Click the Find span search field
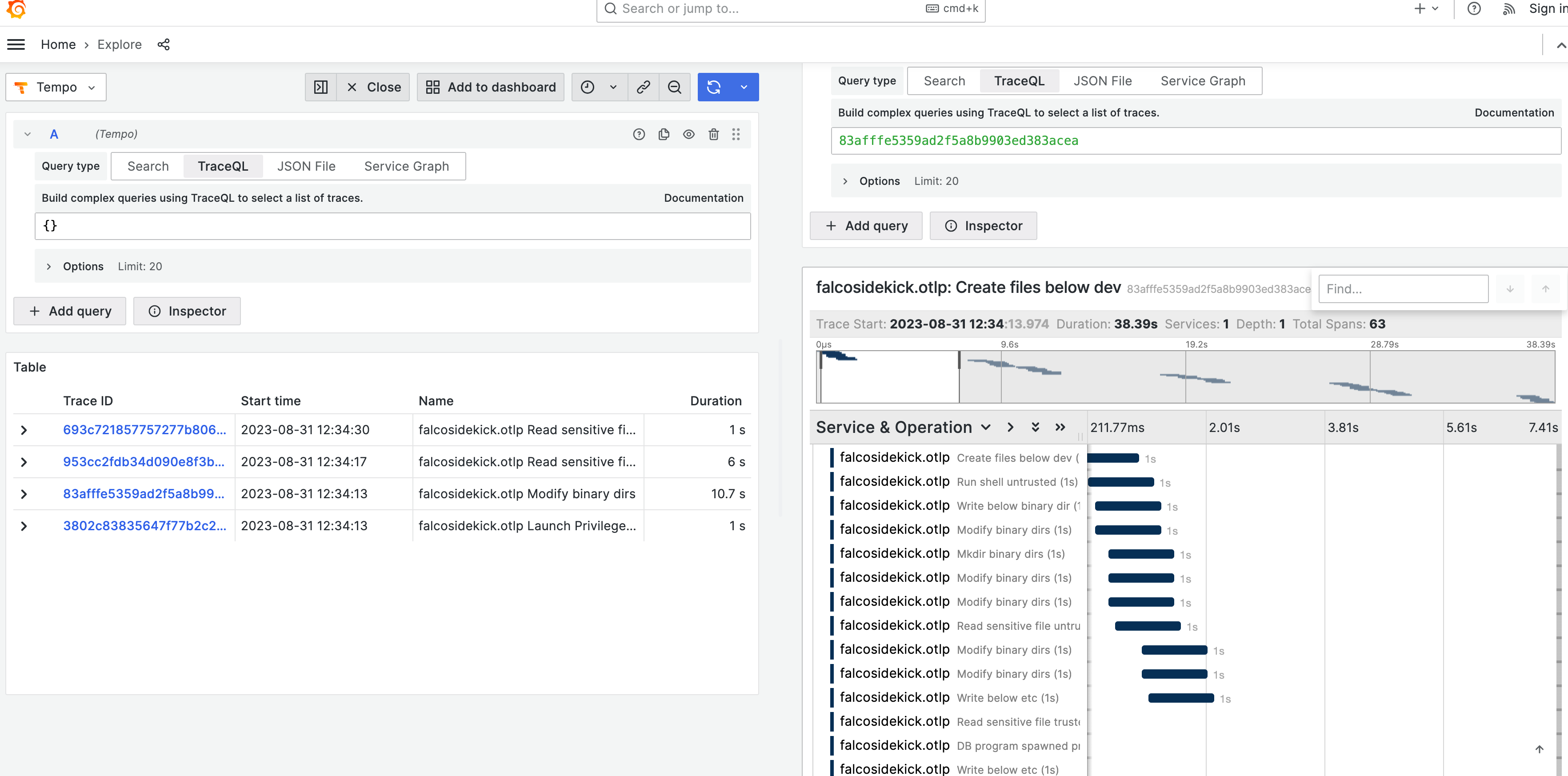 [x=1402, y=289]
